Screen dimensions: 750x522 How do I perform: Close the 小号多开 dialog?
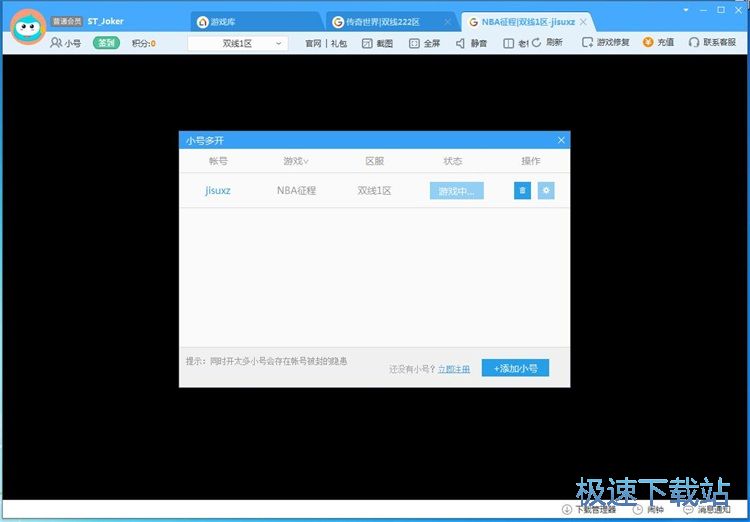point(561,140)
